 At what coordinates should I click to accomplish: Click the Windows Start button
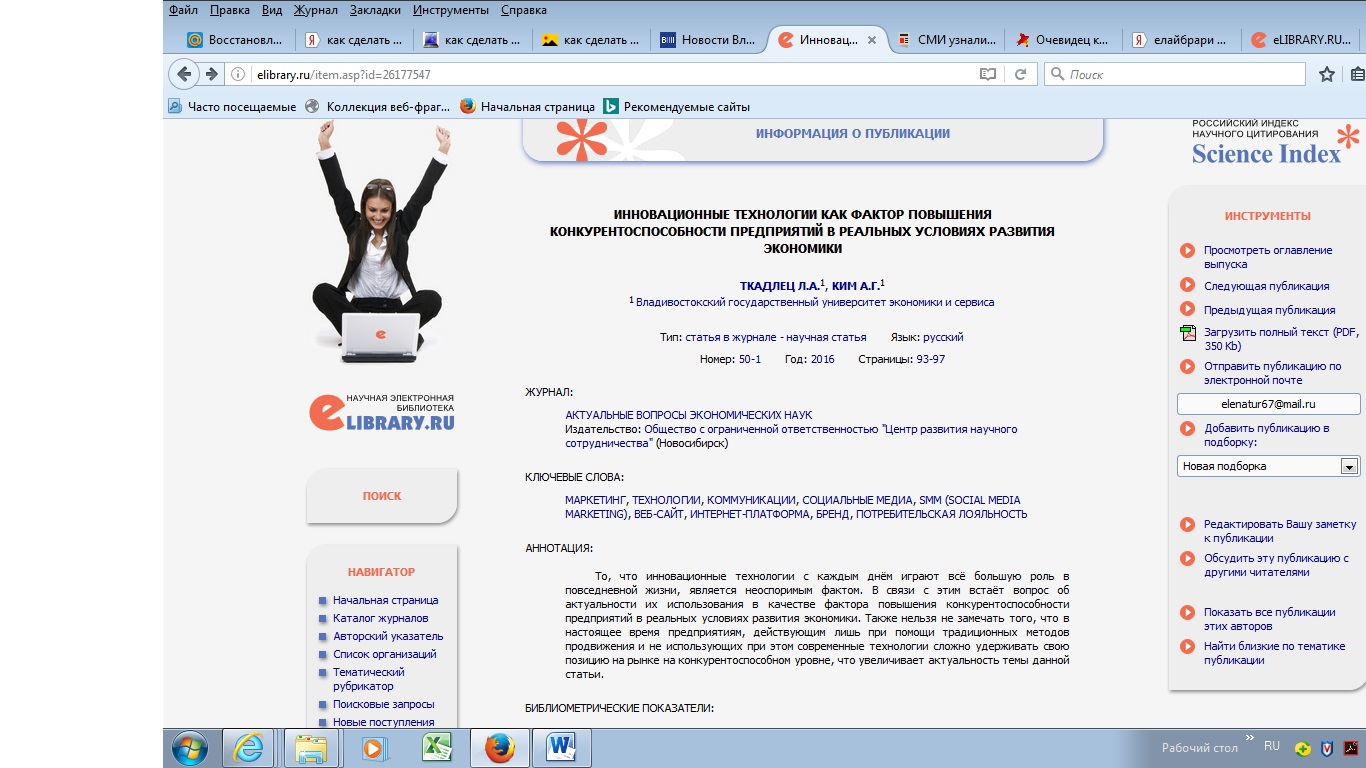pyautogui.click(x=189, y=747)
